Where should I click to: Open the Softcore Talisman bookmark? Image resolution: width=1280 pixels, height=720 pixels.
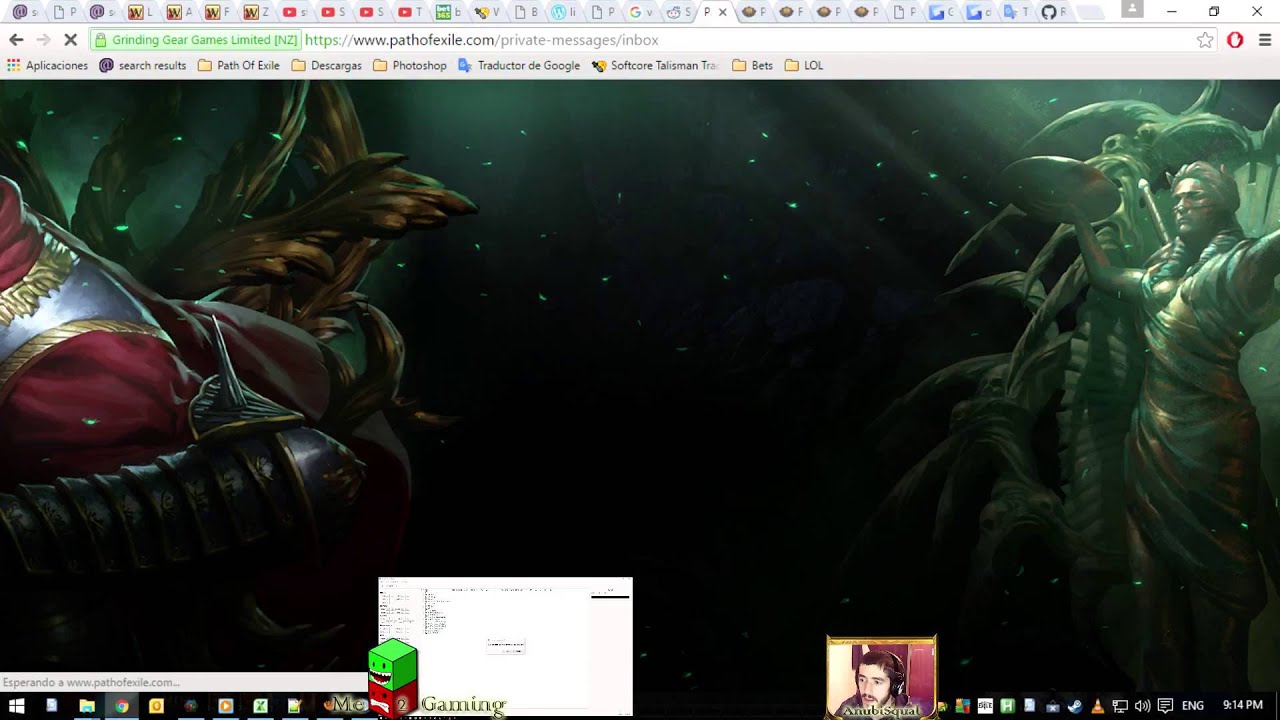656,65
